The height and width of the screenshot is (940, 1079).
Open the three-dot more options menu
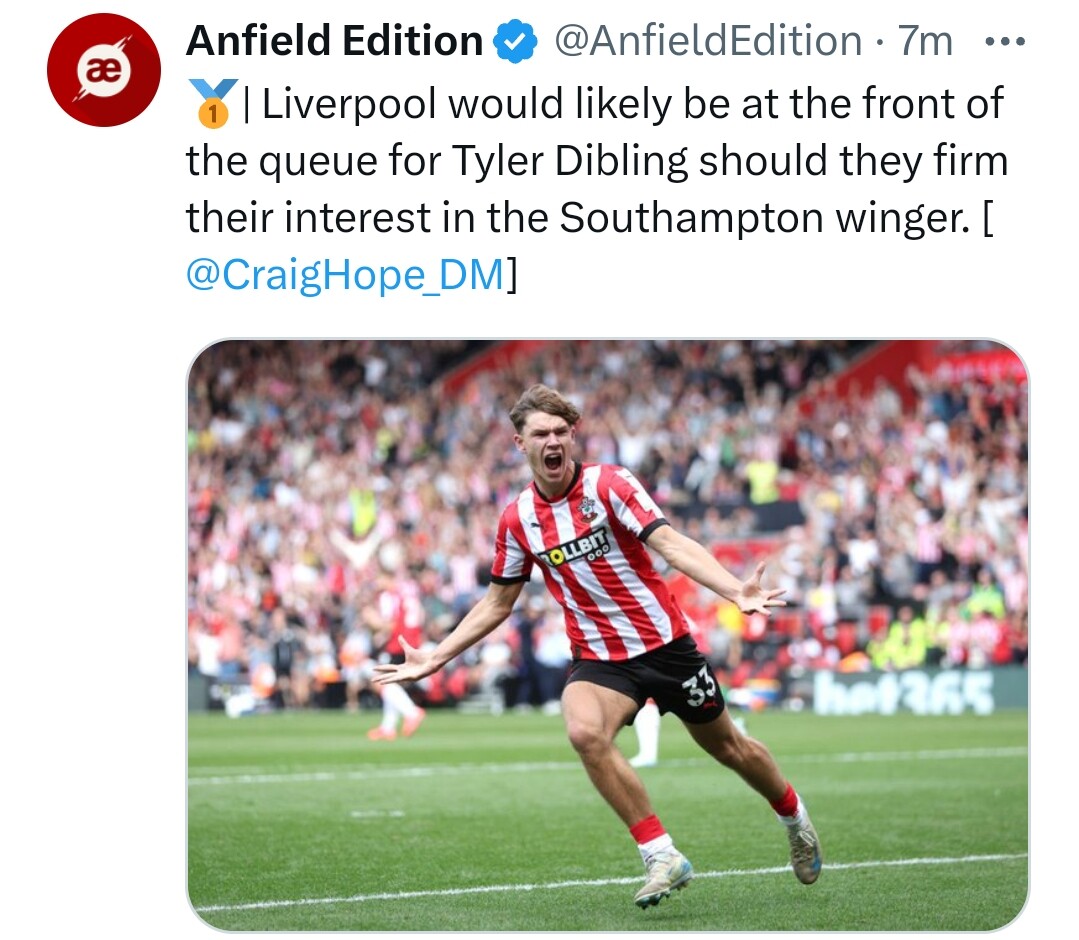click(1005, 42)
